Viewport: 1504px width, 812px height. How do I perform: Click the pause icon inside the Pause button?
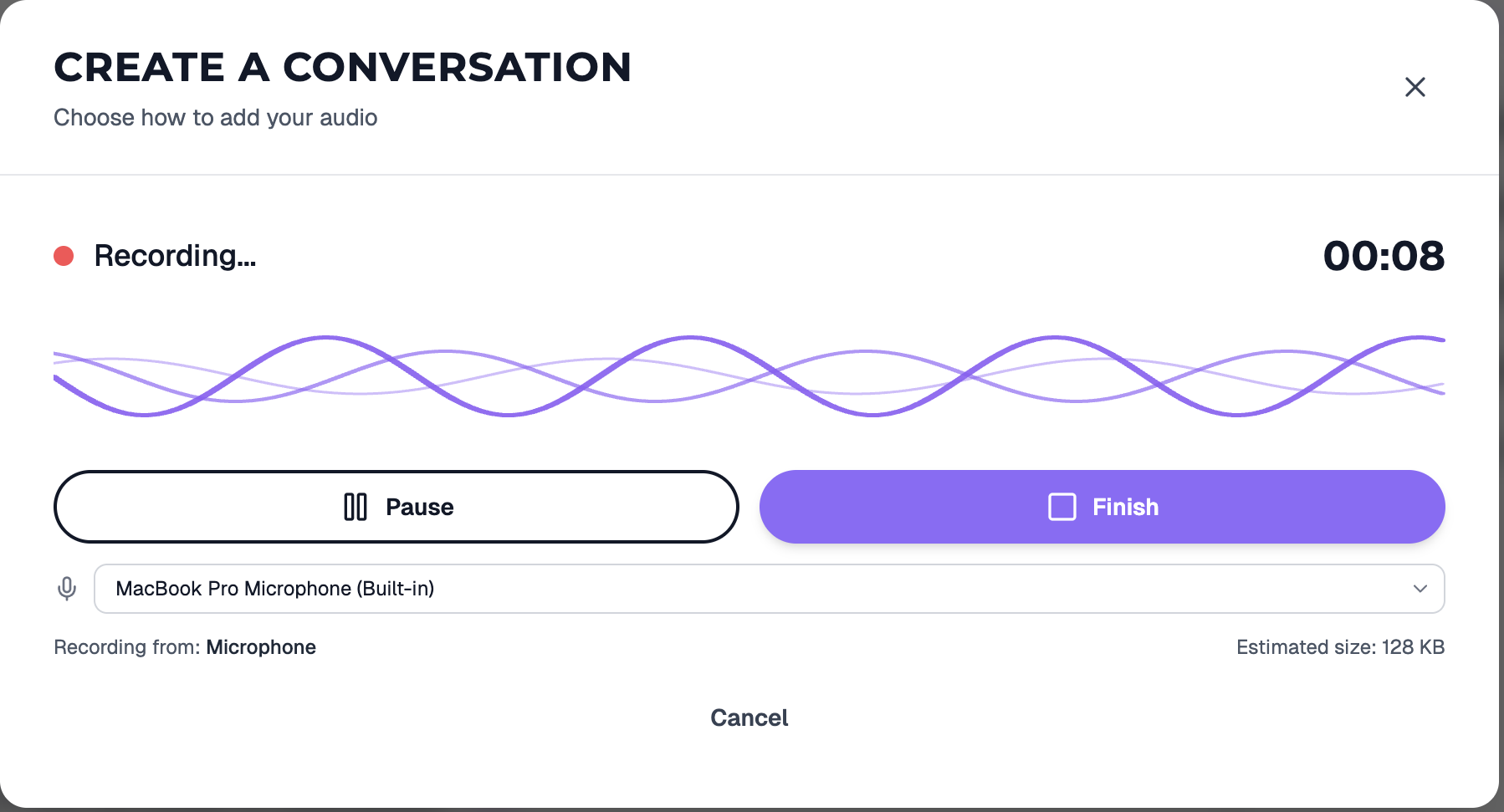354,507
